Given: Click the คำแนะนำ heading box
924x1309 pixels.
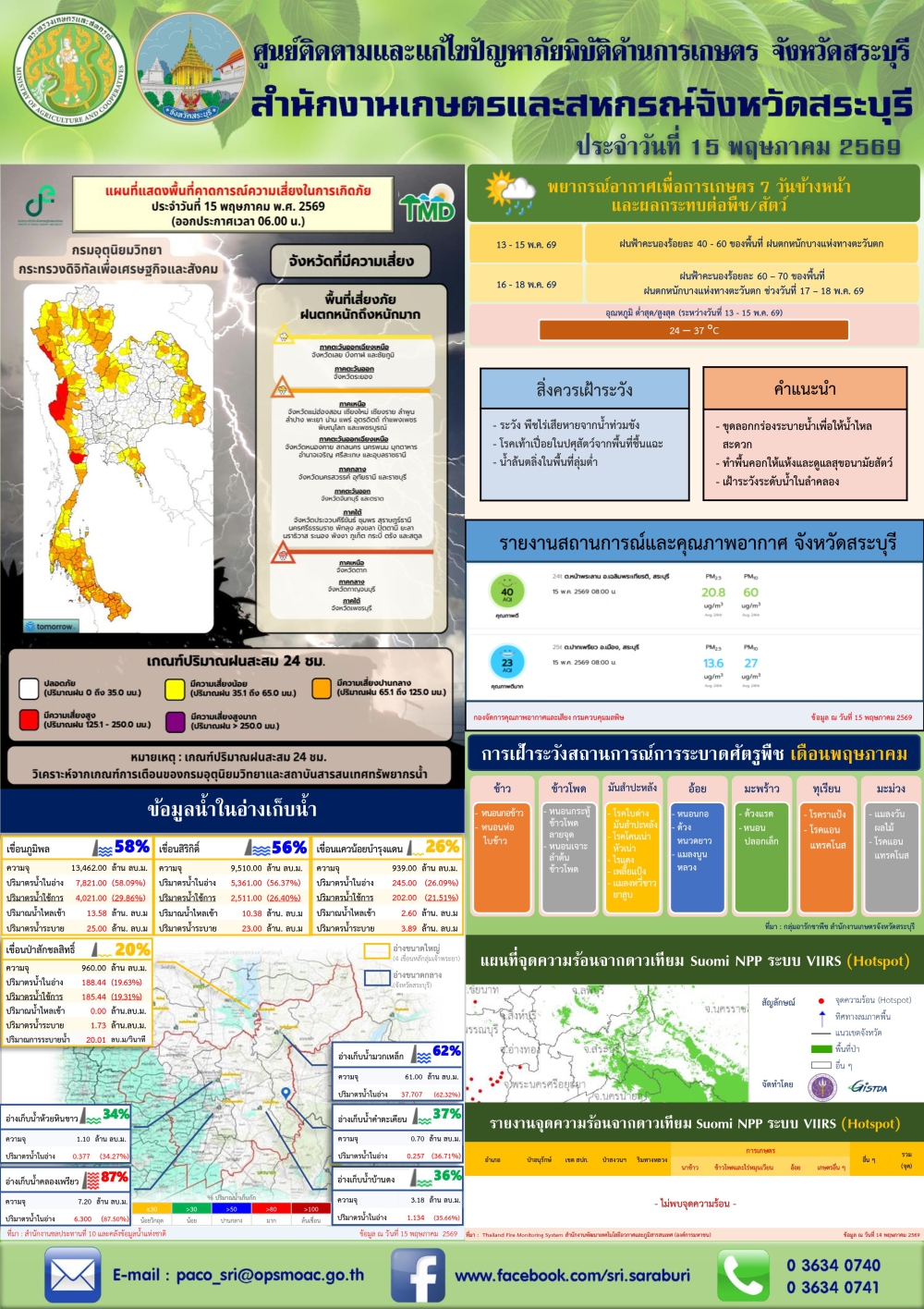Looking at the screenshot, I should [x=805, y=389].
